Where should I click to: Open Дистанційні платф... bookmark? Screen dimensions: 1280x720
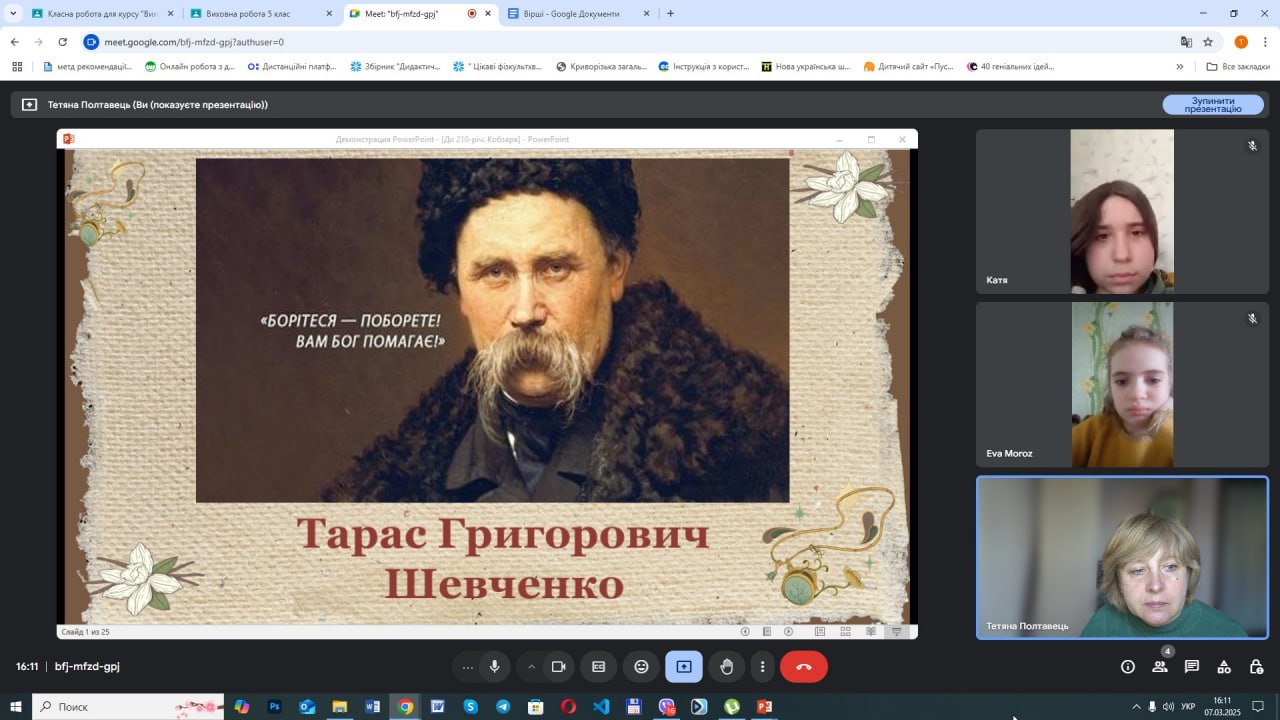pyautogui.click(x=292, y=67)
